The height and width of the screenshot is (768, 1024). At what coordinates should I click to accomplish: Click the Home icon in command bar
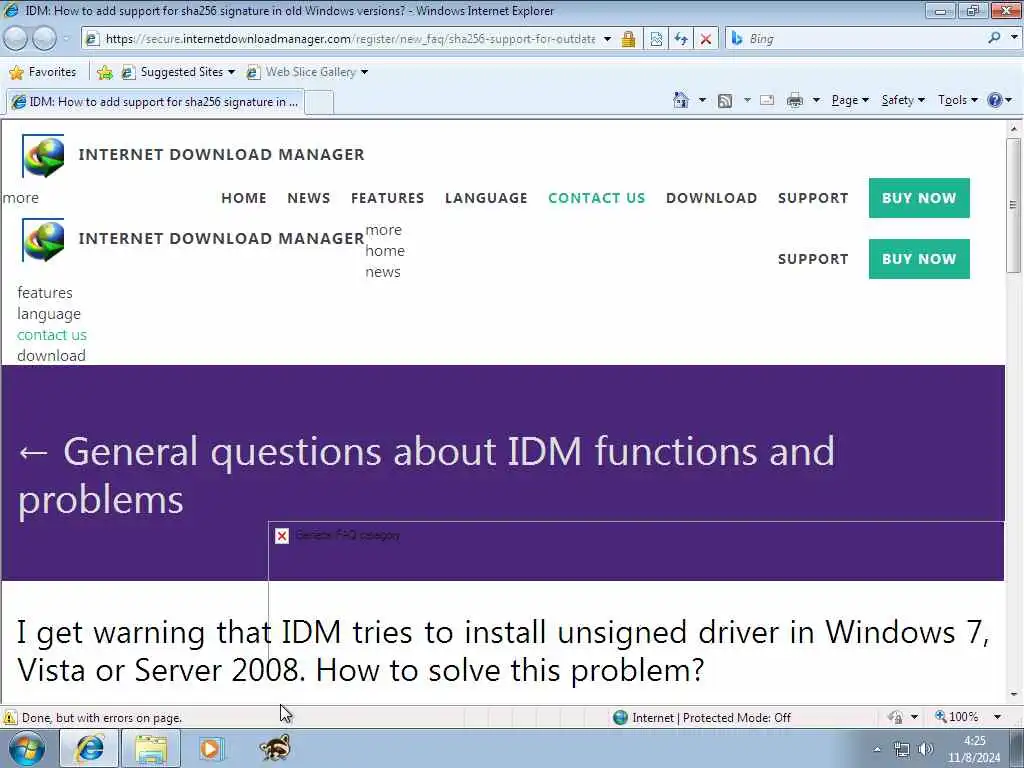coord(680,100)
